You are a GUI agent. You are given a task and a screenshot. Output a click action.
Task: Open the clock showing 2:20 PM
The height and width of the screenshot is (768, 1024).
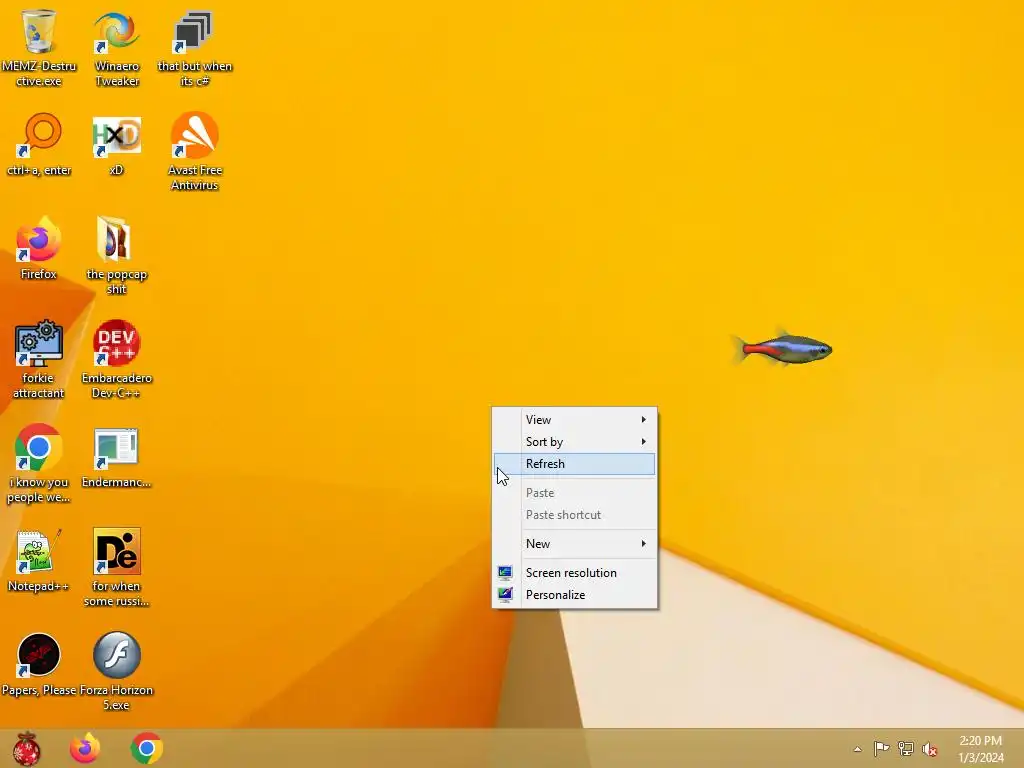[x=980, y=749]
